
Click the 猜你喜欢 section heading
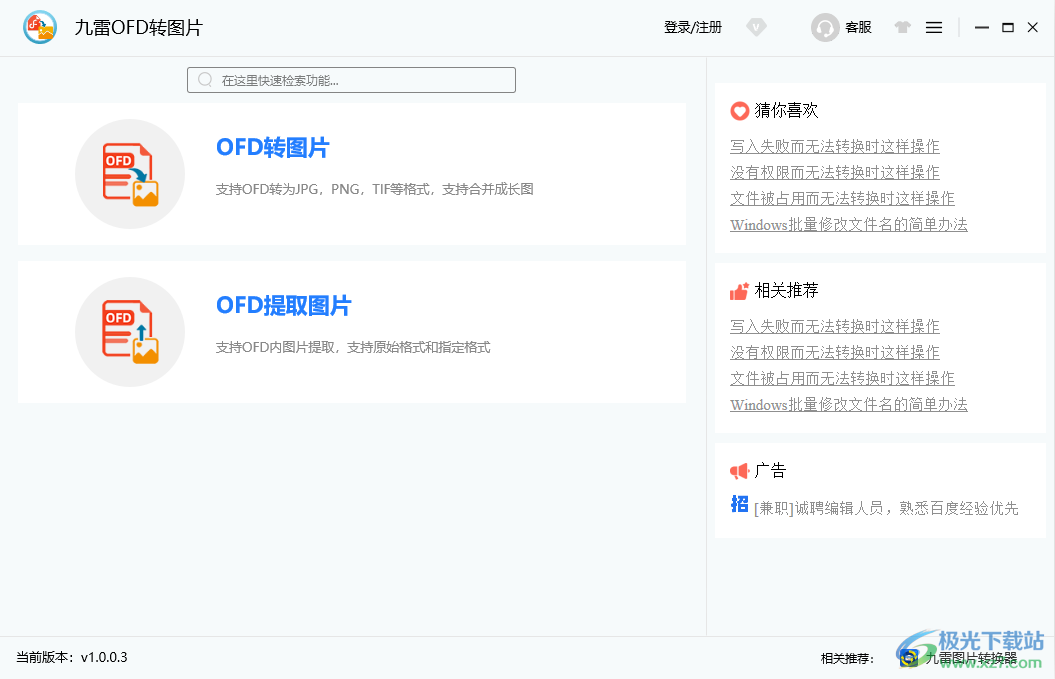(x=786, y=110)
